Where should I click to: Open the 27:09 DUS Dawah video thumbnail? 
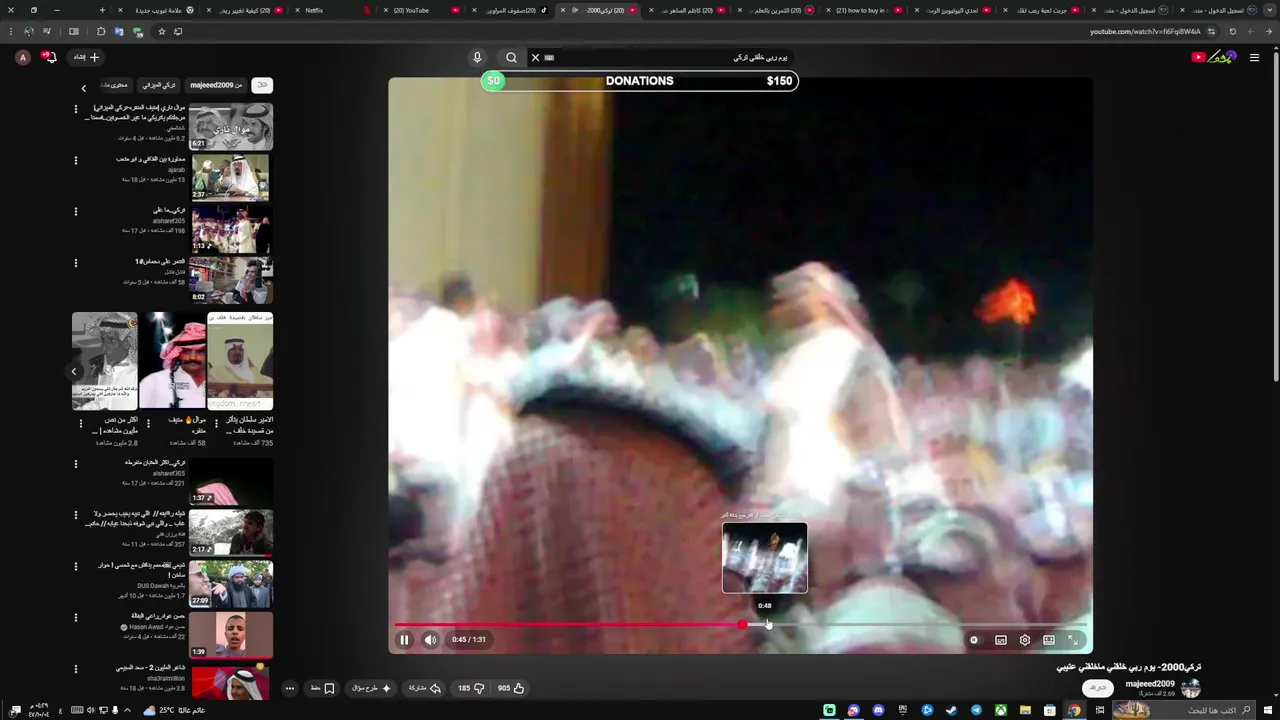point(230,584)
